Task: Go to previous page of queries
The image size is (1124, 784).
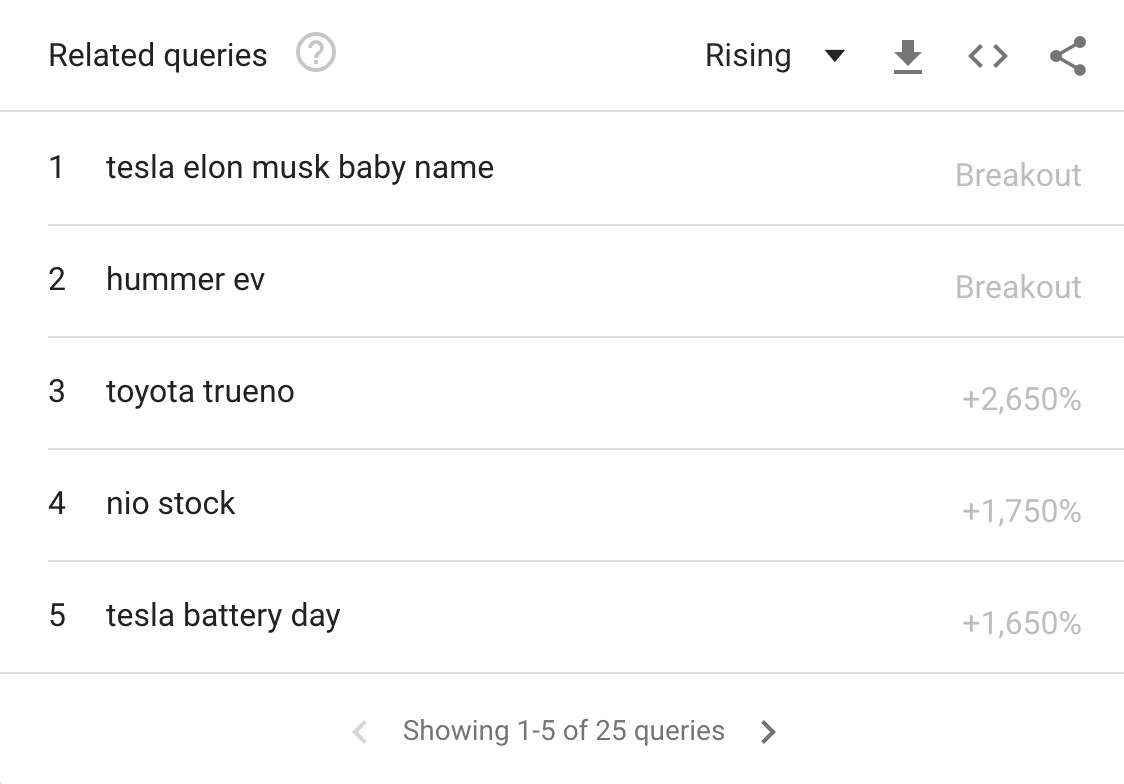Action: click(x=360, y=732)
